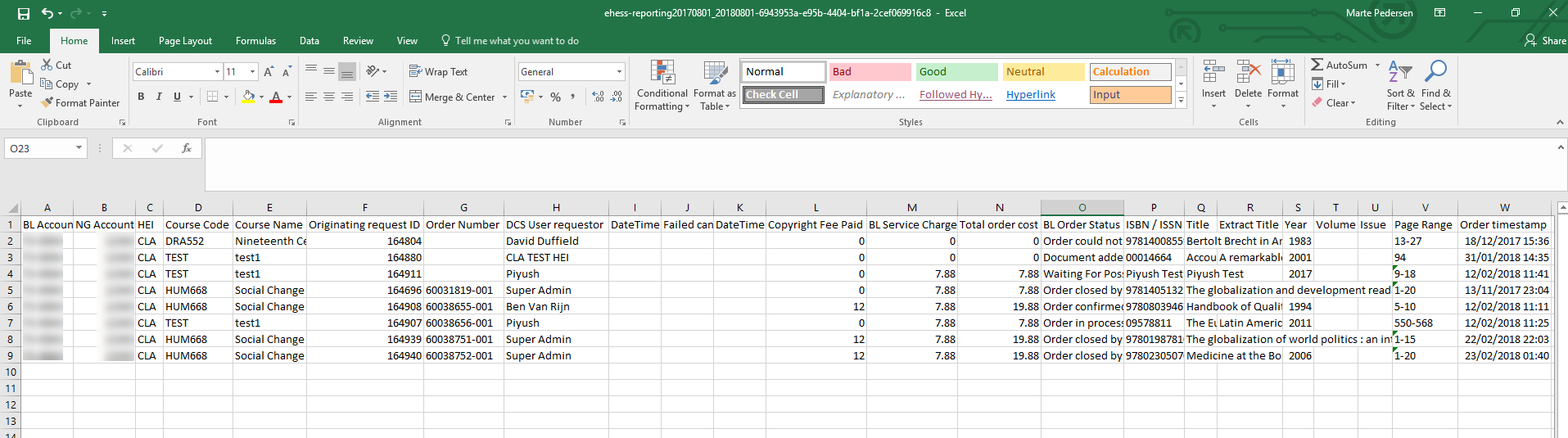Expand the Name Box dropdown arrow
The width and height of the screenshot is (1568, 438).
[x=79, y=148]
